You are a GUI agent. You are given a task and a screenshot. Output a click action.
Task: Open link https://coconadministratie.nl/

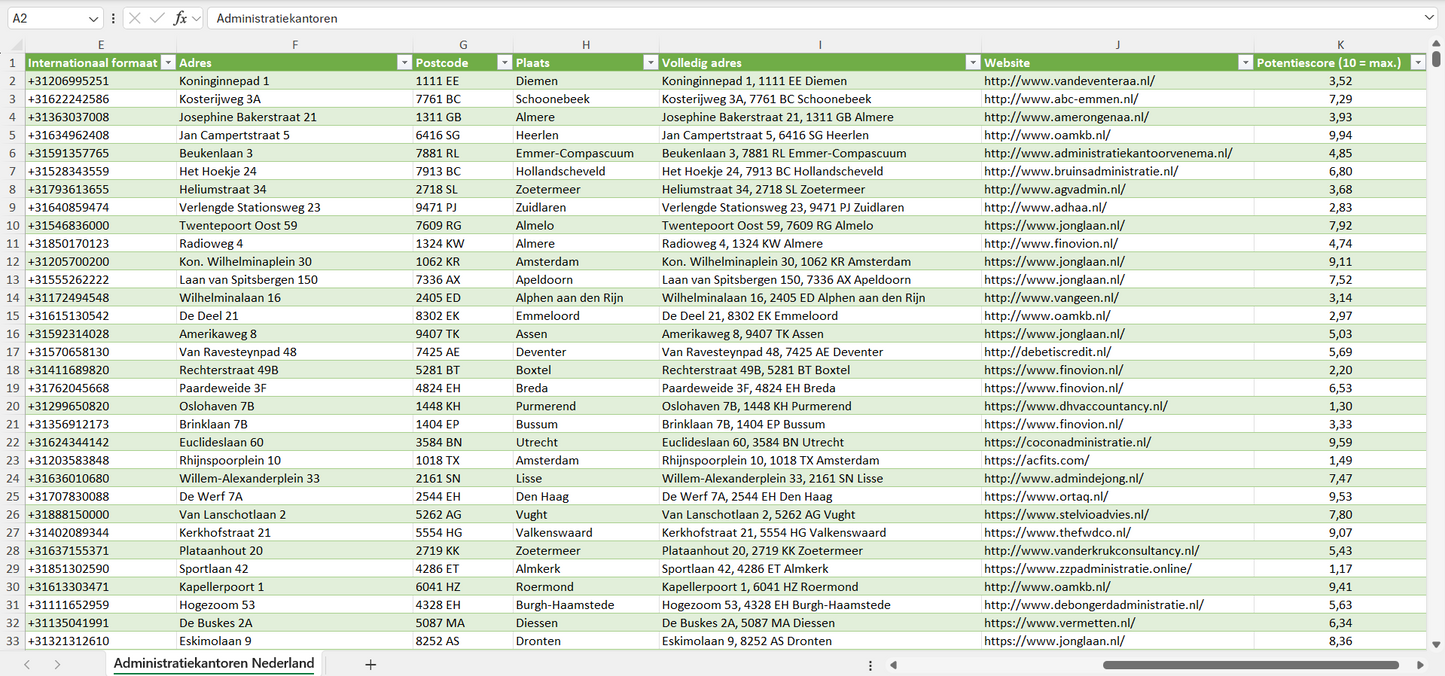1067,442
